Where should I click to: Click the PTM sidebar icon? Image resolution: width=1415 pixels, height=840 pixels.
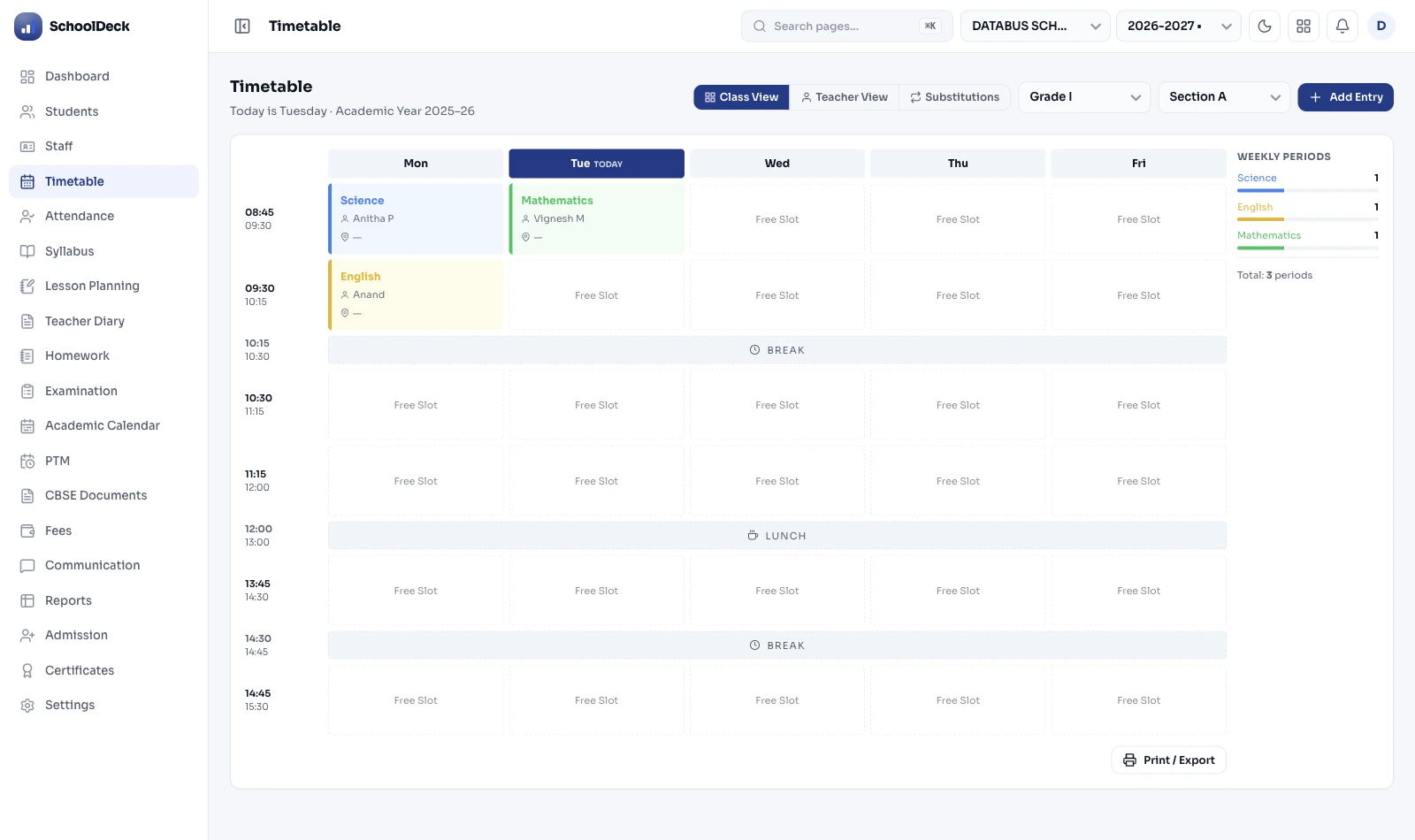(27, 461)
